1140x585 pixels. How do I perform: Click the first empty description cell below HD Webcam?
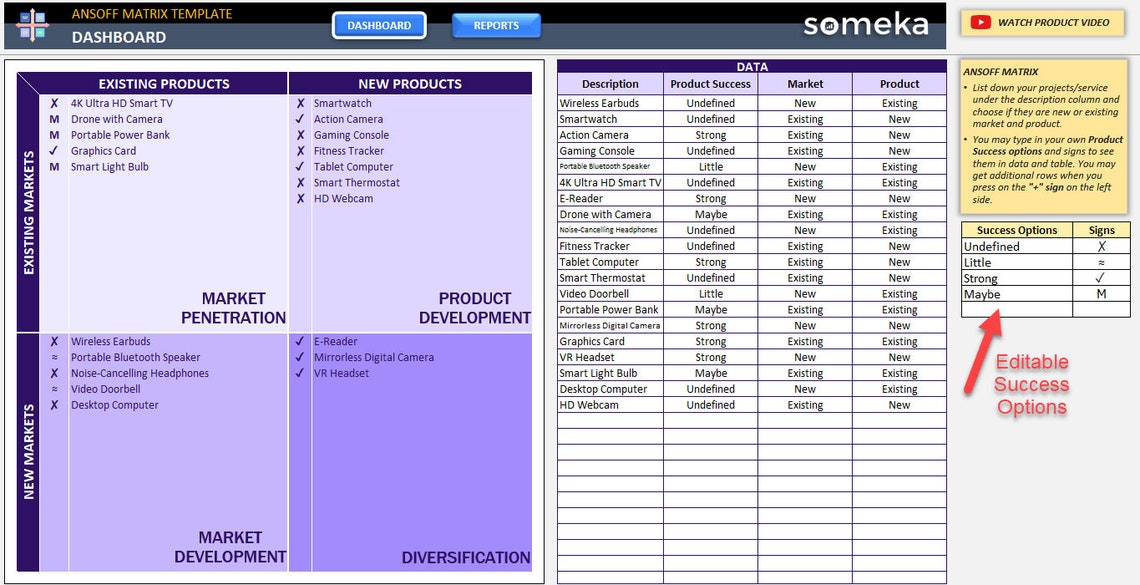click(x=610, y=421)
